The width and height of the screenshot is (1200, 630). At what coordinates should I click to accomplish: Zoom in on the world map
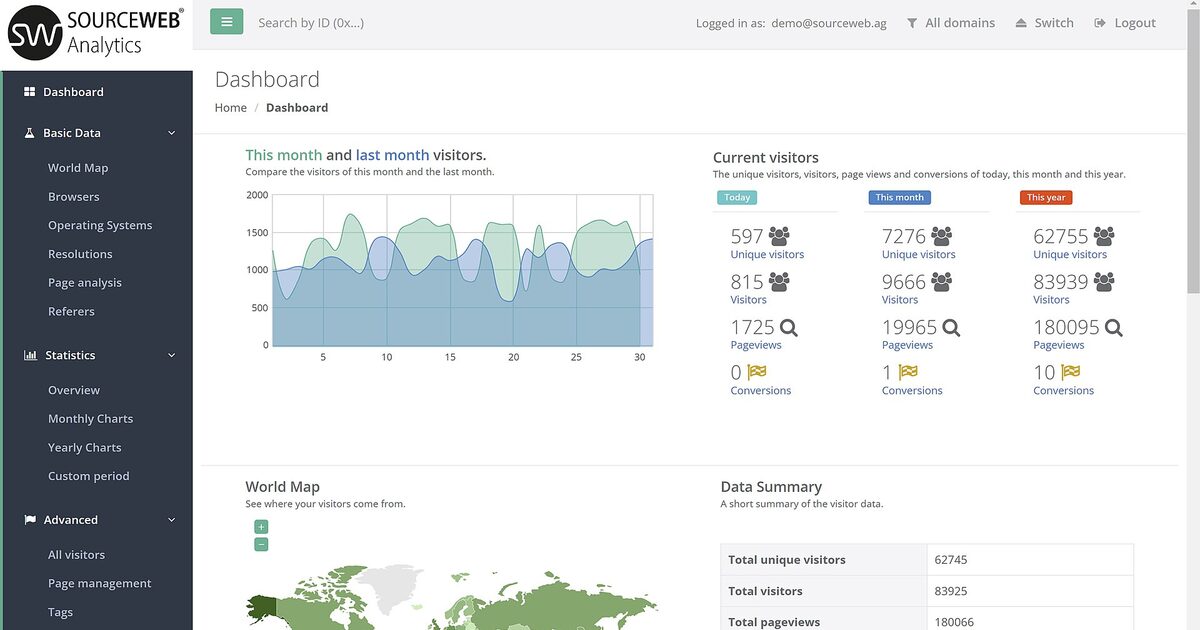(261, 527)
